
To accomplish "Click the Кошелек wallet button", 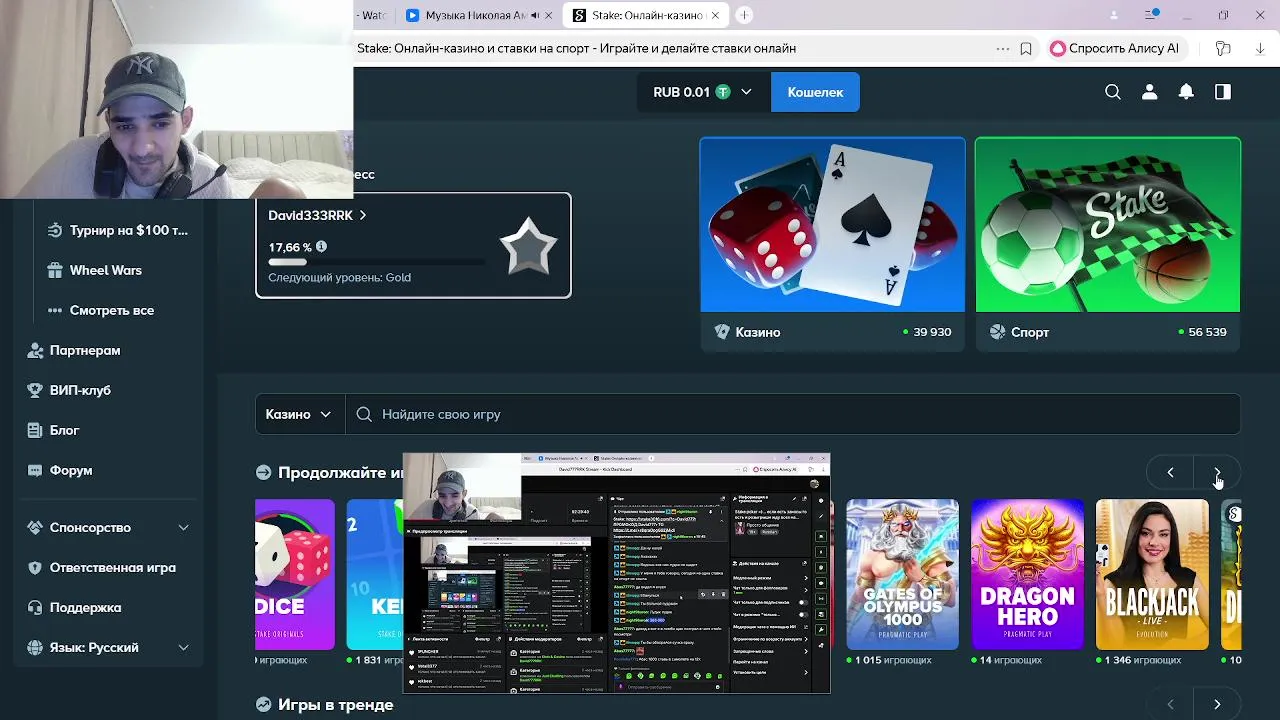I will click(x=815, y=92).
